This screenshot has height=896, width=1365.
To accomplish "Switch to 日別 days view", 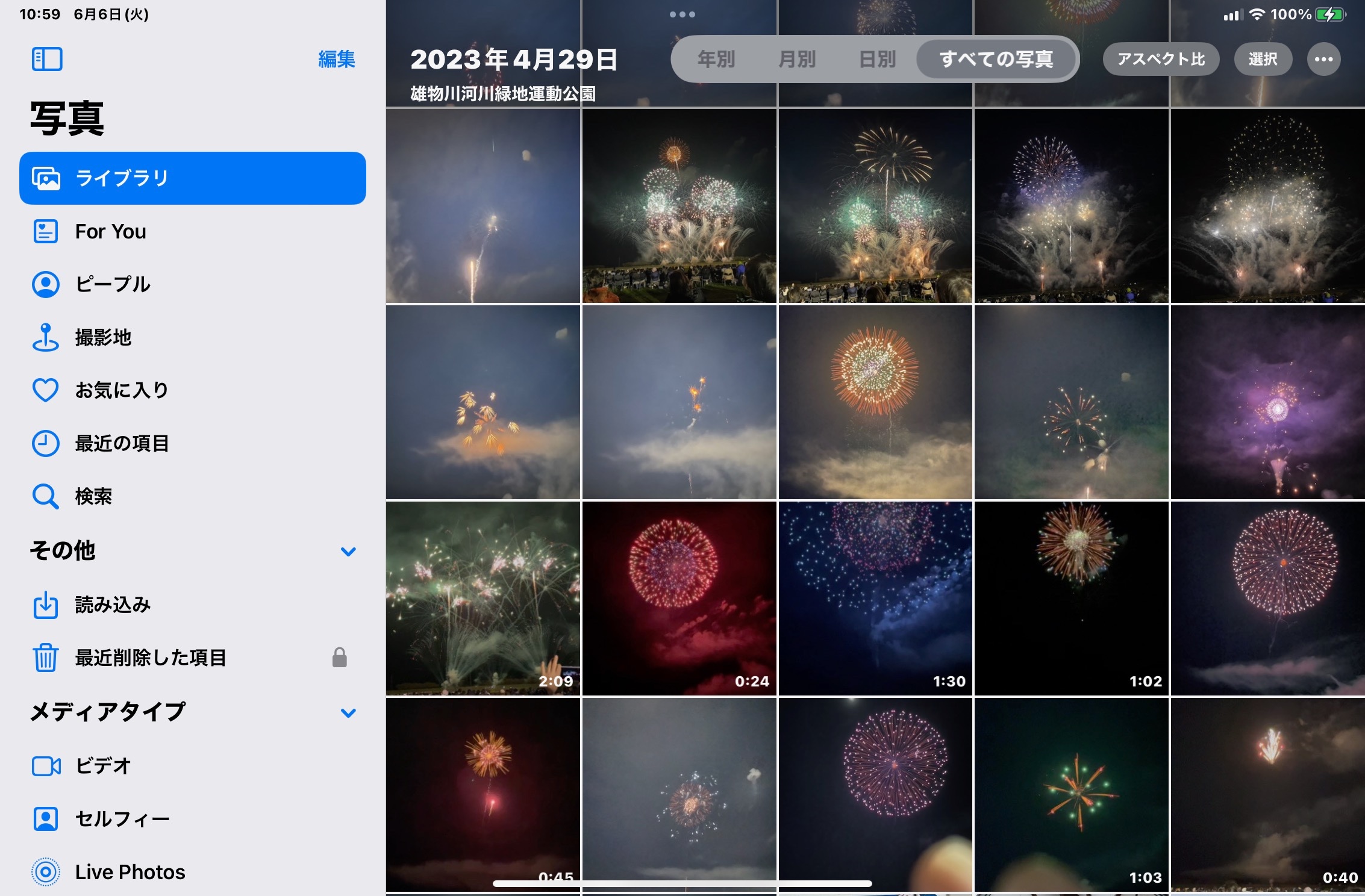I will click(876, 59).
